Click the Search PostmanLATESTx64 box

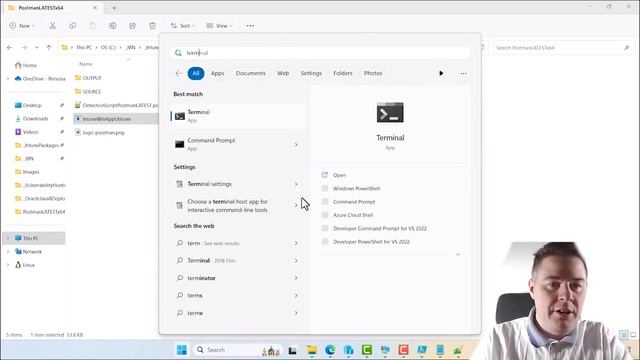tap(562, 48)
